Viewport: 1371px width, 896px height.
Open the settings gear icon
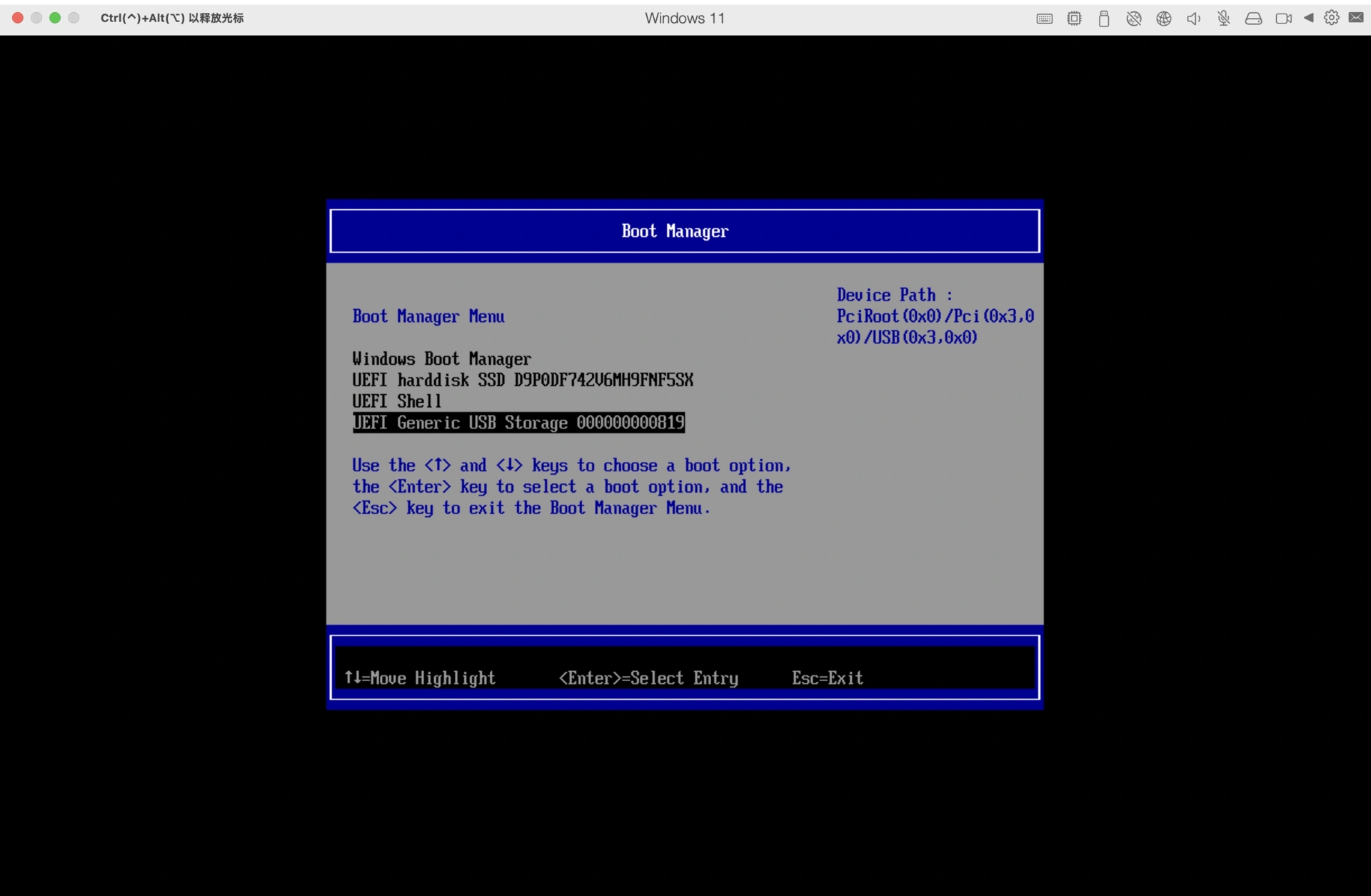pyautogui.click(x=1332, y=18)
